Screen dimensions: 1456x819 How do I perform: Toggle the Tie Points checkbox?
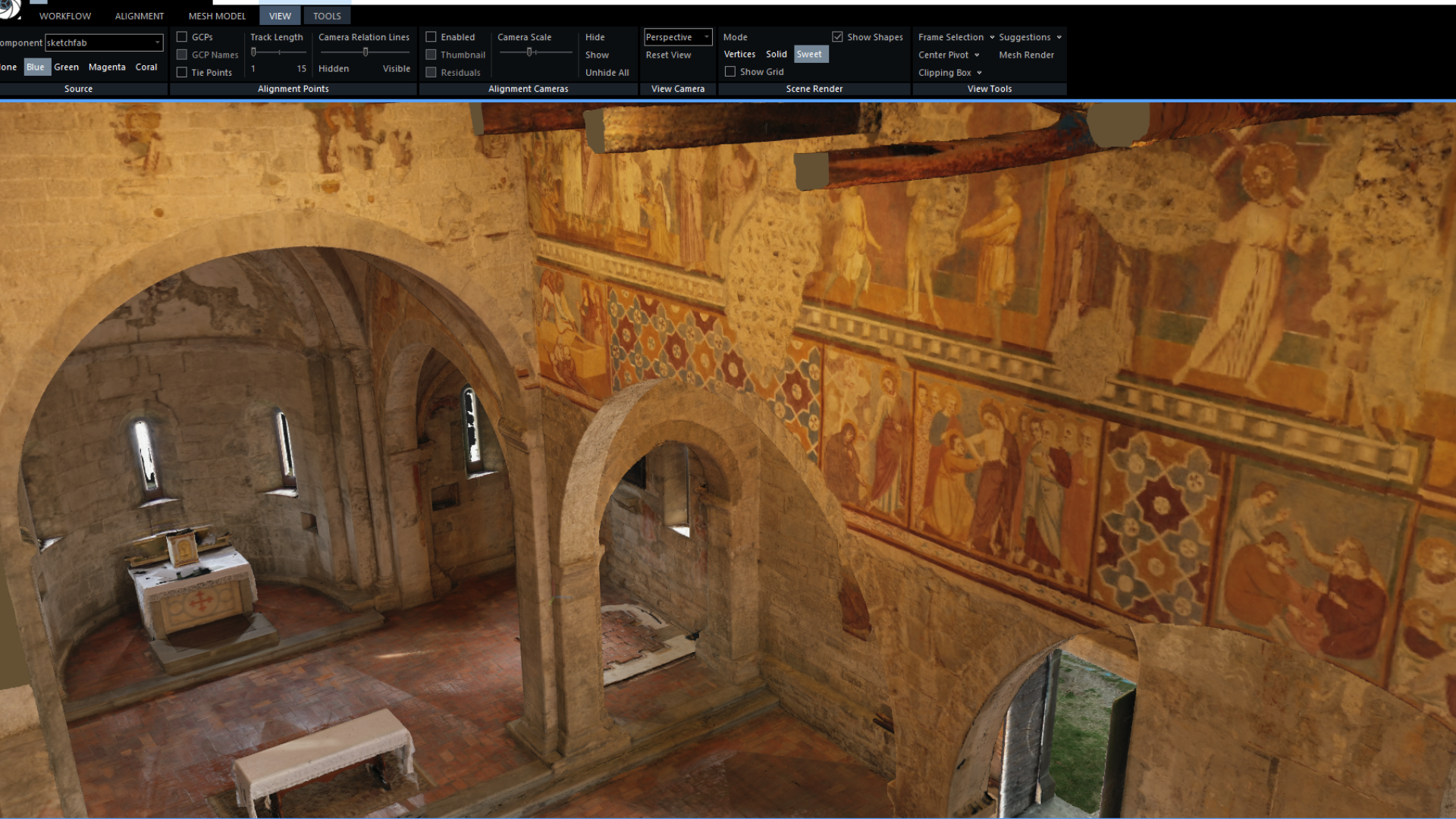pos(182,73)
